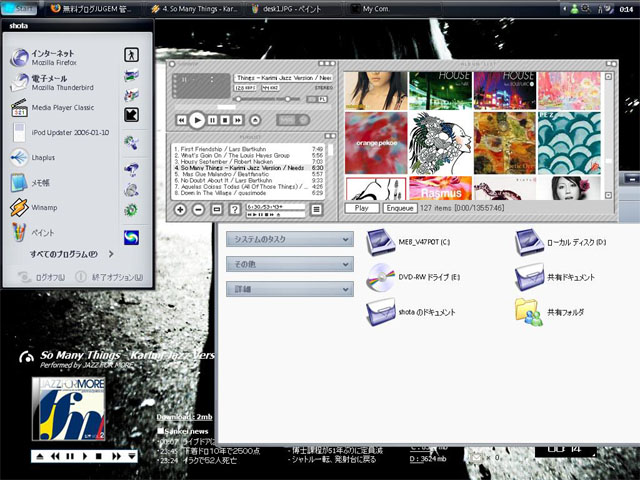This screenshot has height=480, width=640.
Task: Switch to the So Many Things Winamp taskbar item
Action: 195,9
